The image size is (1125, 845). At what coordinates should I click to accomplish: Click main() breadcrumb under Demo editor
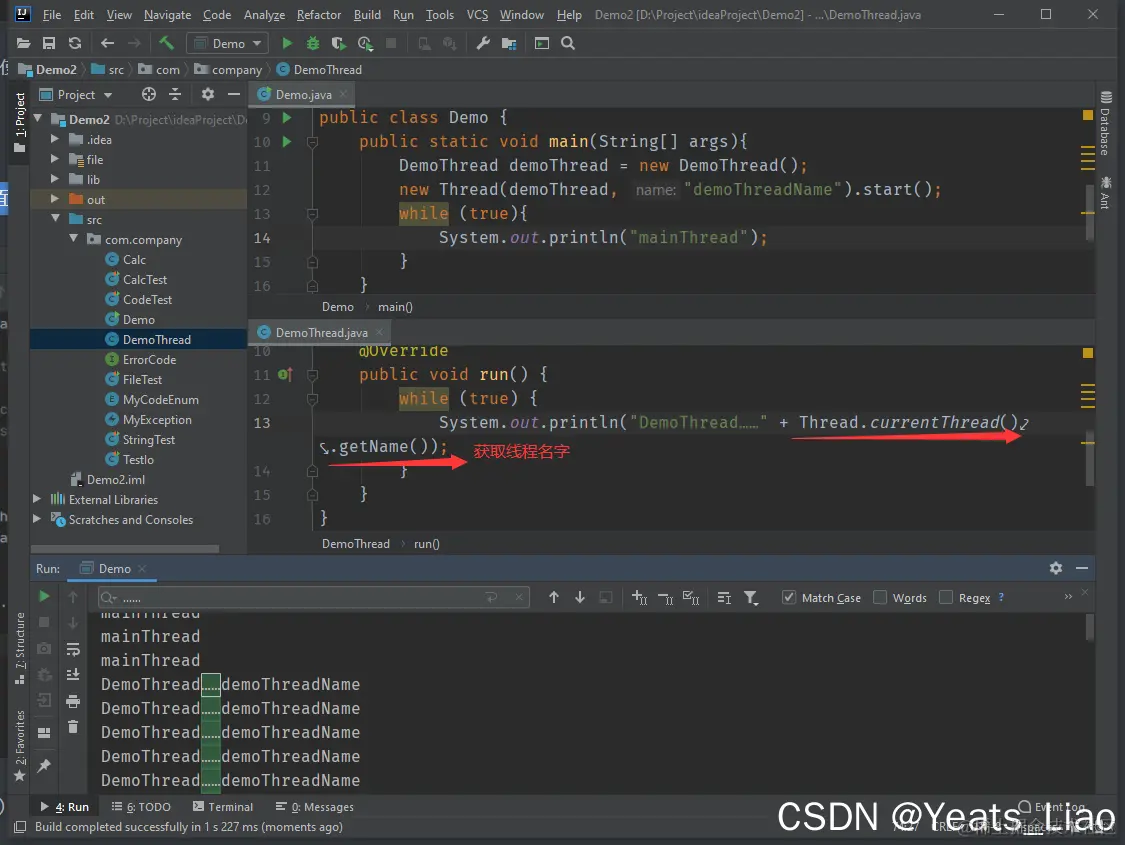(395, 307)
